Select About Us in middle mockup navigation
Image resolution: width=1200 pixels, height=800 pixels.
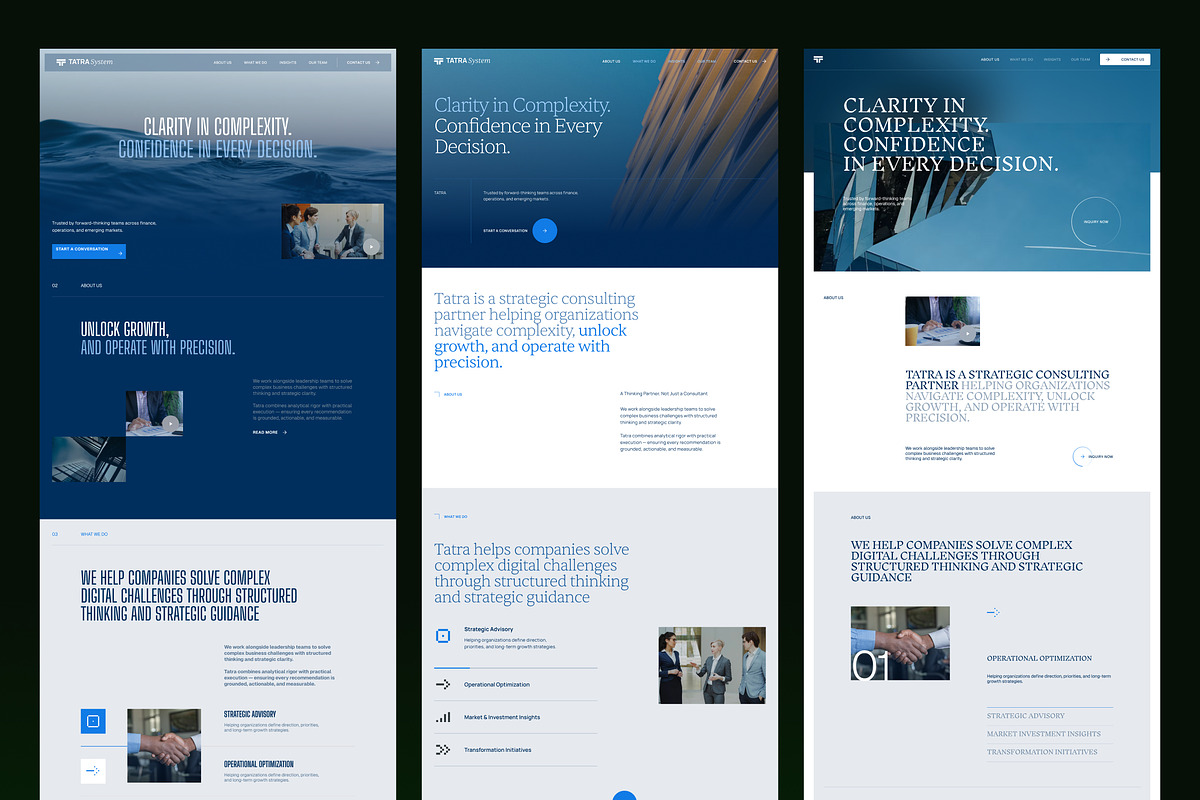(611, 61)
